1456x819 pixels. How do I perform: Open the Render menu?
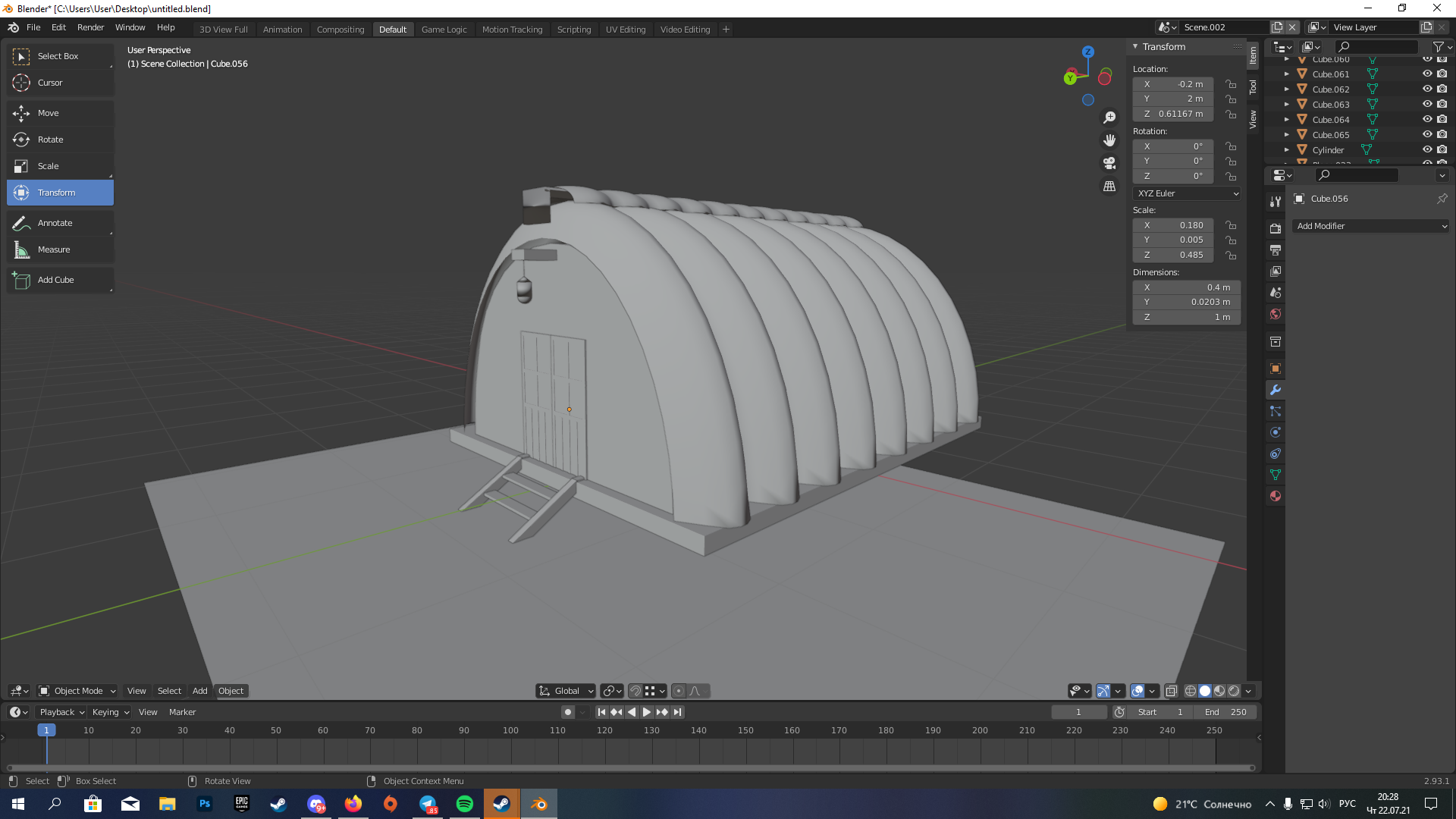[x=90, y=27]
